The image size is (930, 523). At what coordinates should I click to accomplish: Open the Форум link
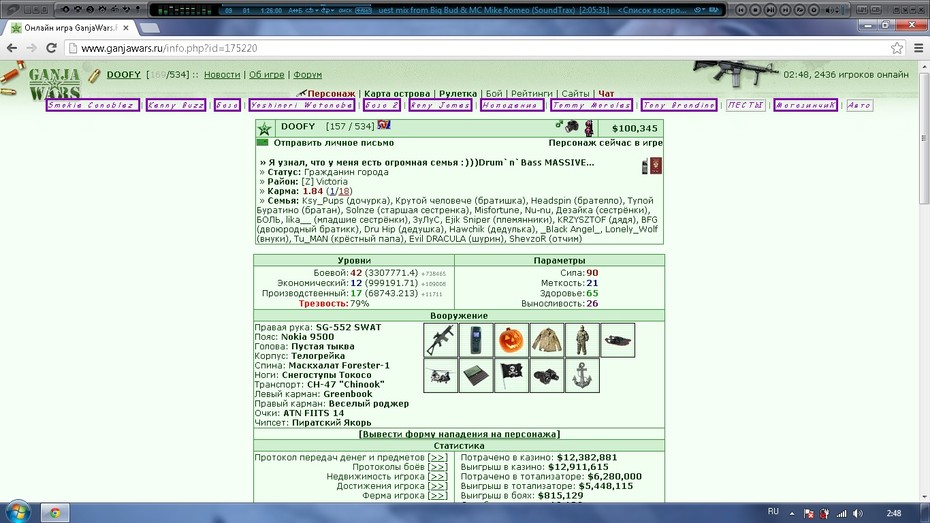[x=307, y=75]
